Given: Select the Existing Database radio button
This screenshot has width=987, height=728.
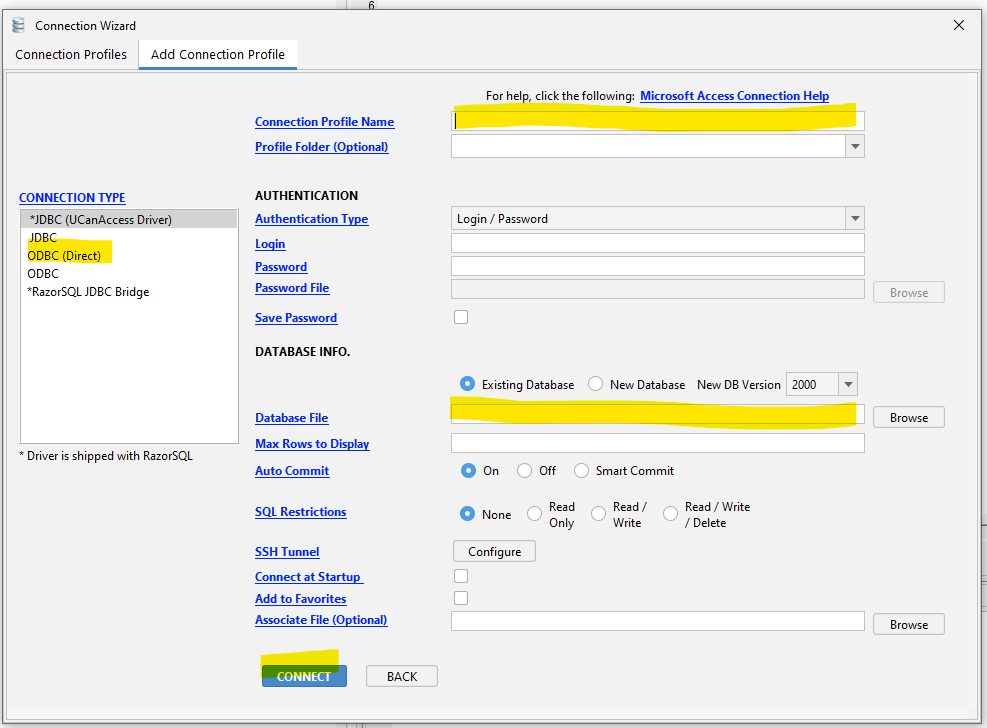Looking at the screenshot, I should [467, 384].
